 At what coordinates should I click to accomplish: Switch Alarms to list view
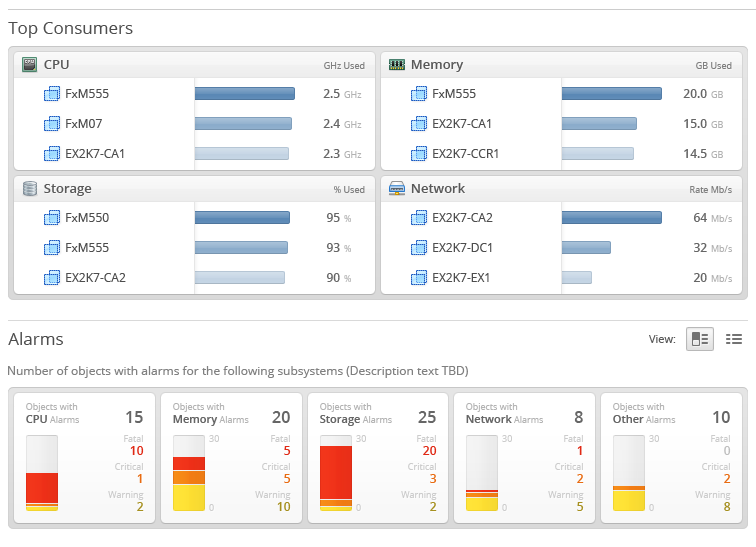733,339
